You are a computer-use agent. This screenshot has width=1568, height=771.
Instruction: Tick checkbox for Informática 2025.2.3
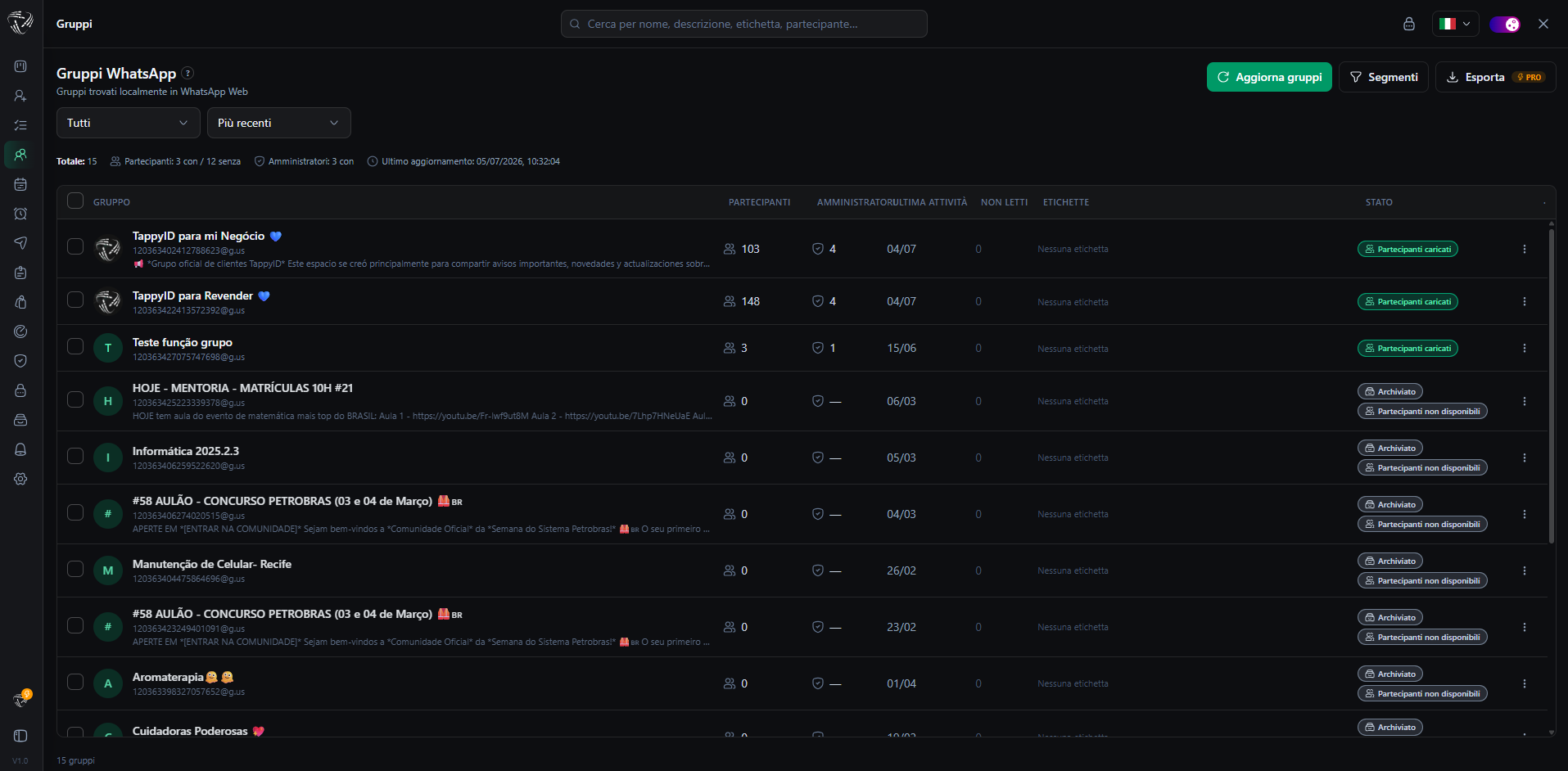click(x=75, y=456)
